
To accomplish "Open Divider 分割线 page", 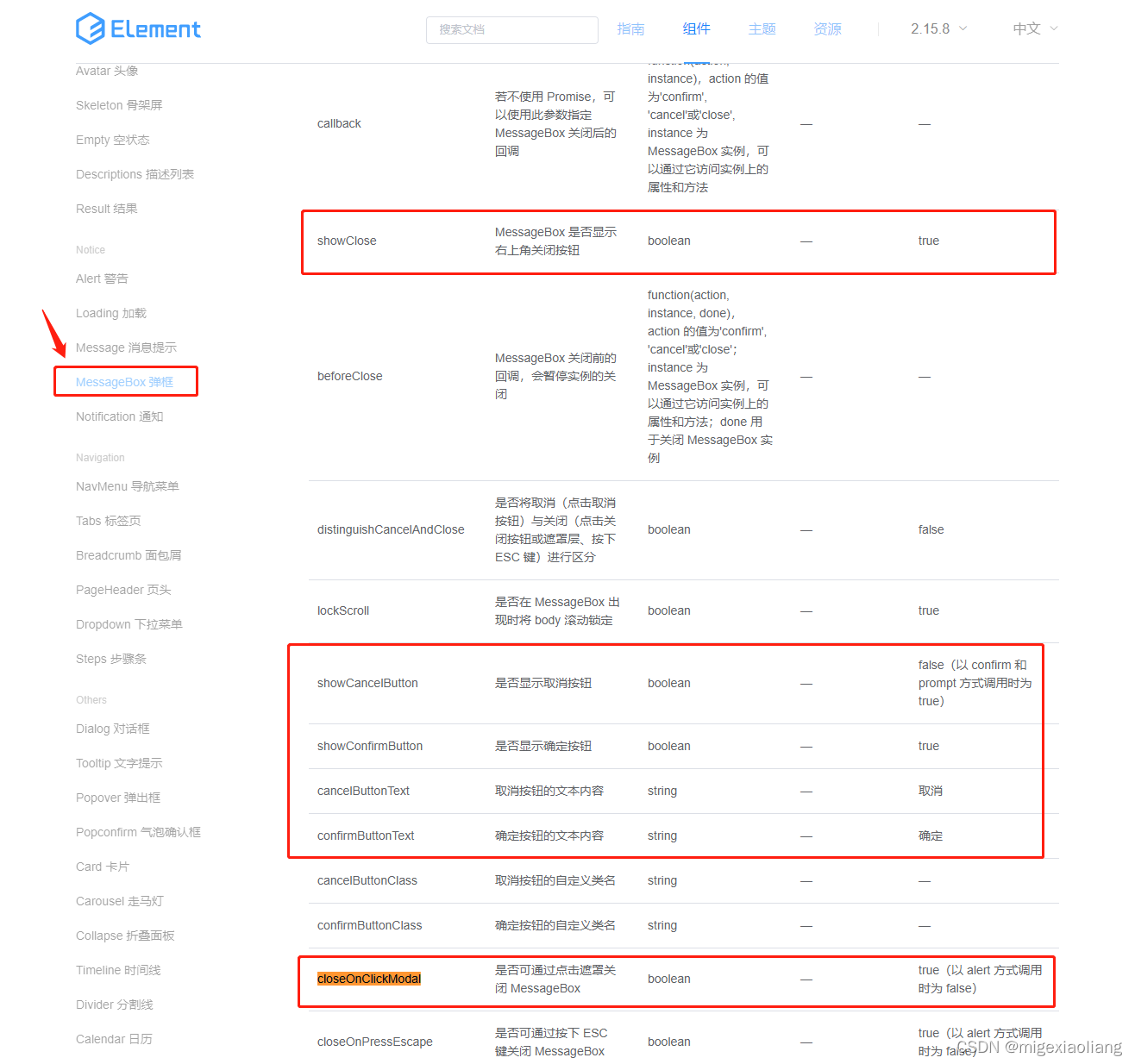I will (115, 1005).
